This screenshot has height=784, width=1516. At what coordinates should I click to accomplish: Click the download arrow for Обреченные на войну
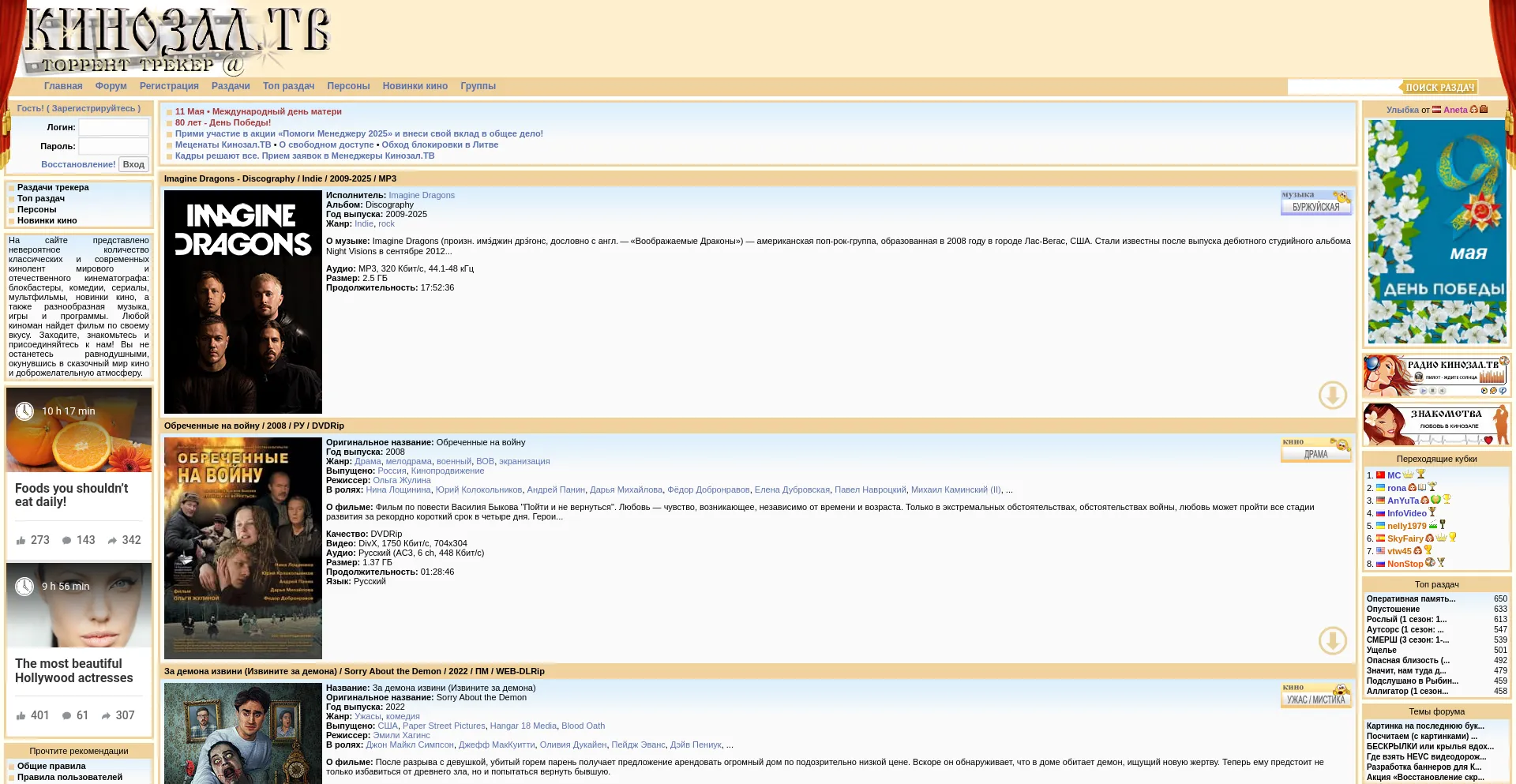tap(1332, 640)
